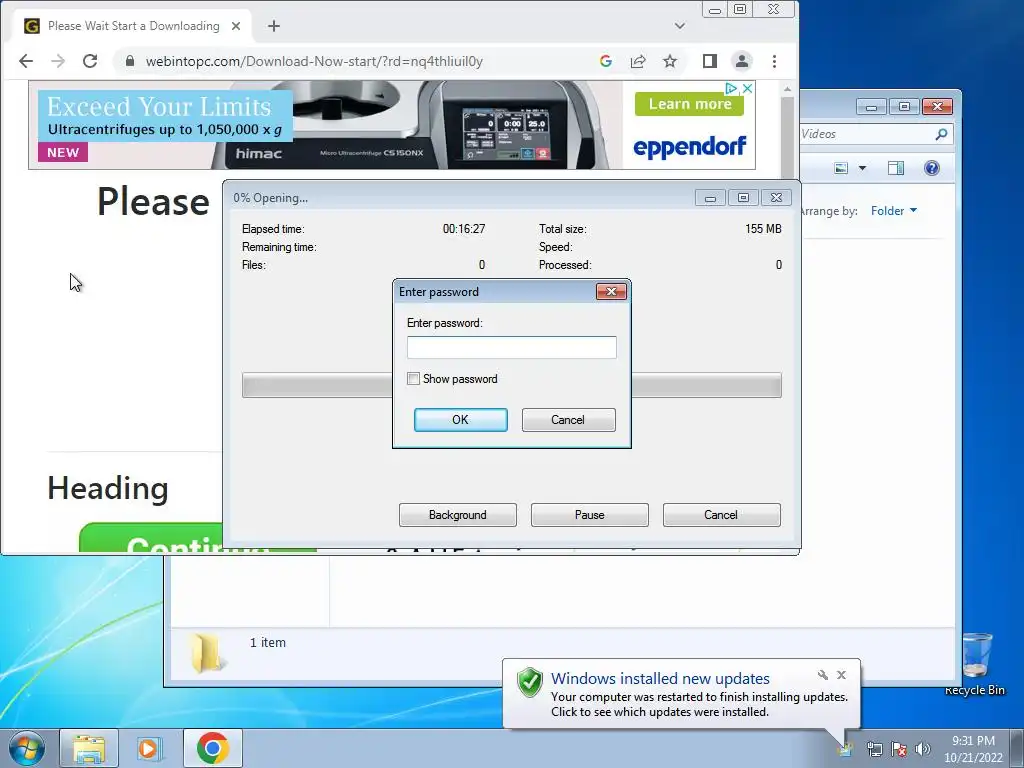Pause the extraction

(590, 515)
